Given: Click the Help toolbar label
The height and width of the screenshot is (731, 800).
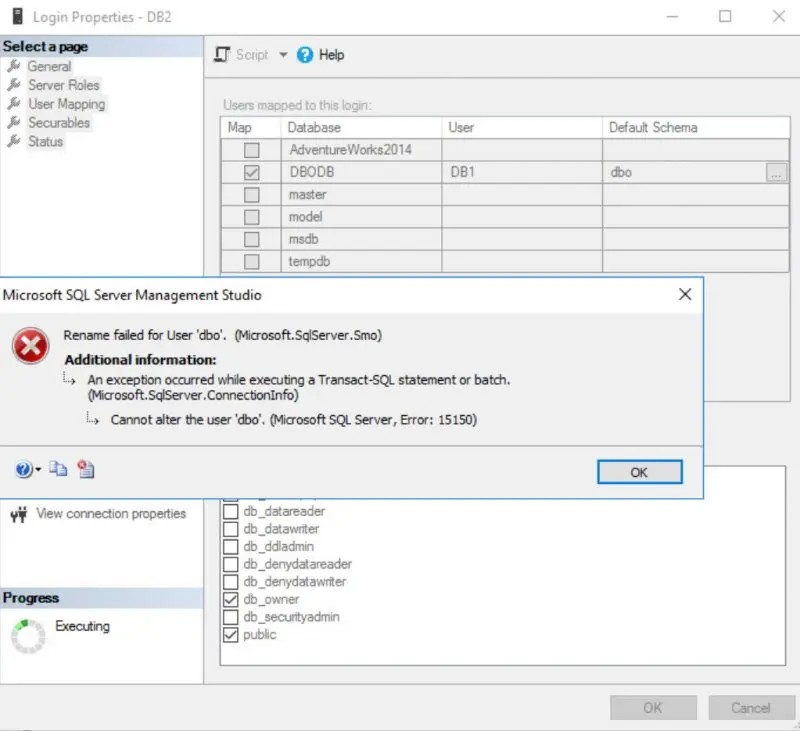Looking at the screenshot, I should coord(332,55).
